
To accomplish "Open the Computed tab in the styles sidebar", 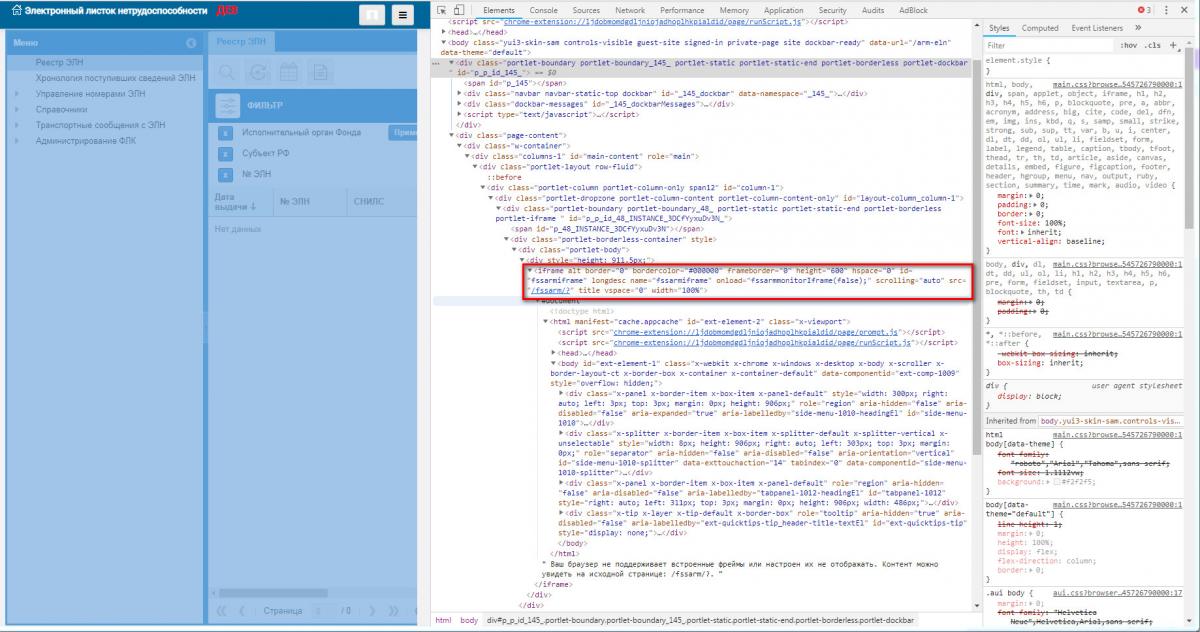I will (1040, 28).
